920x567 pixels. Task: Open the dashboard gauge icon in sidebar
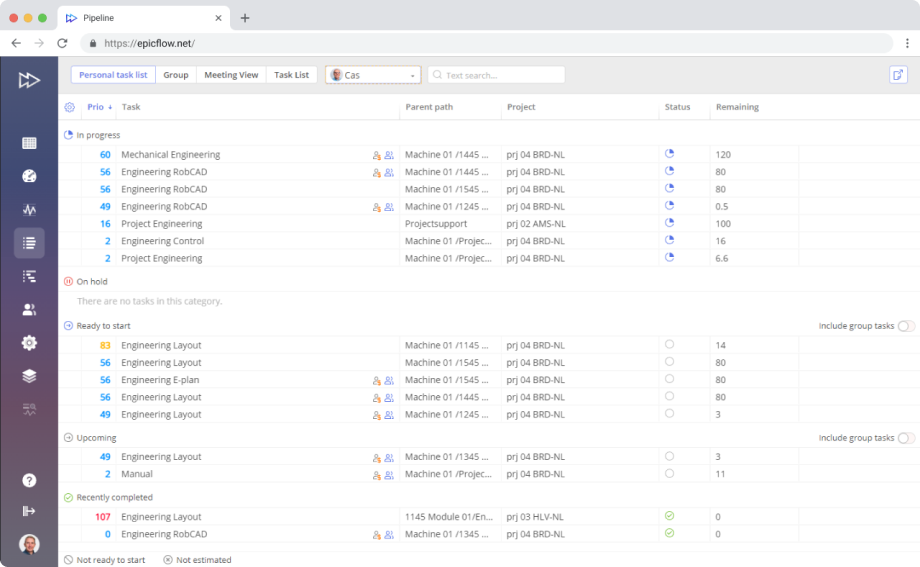[29, 176]
